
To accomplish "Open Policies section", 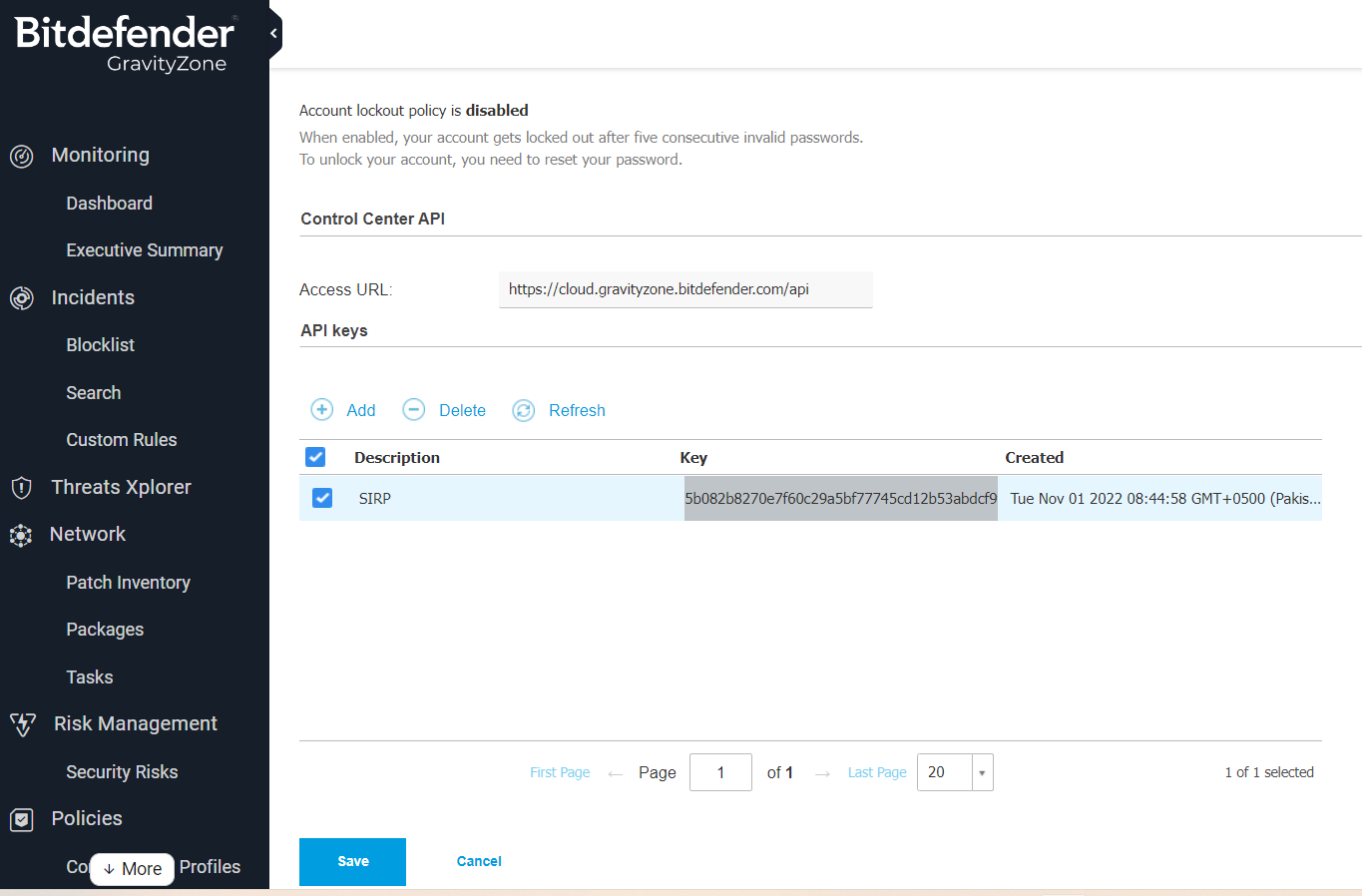I will [x=87, y=818].
